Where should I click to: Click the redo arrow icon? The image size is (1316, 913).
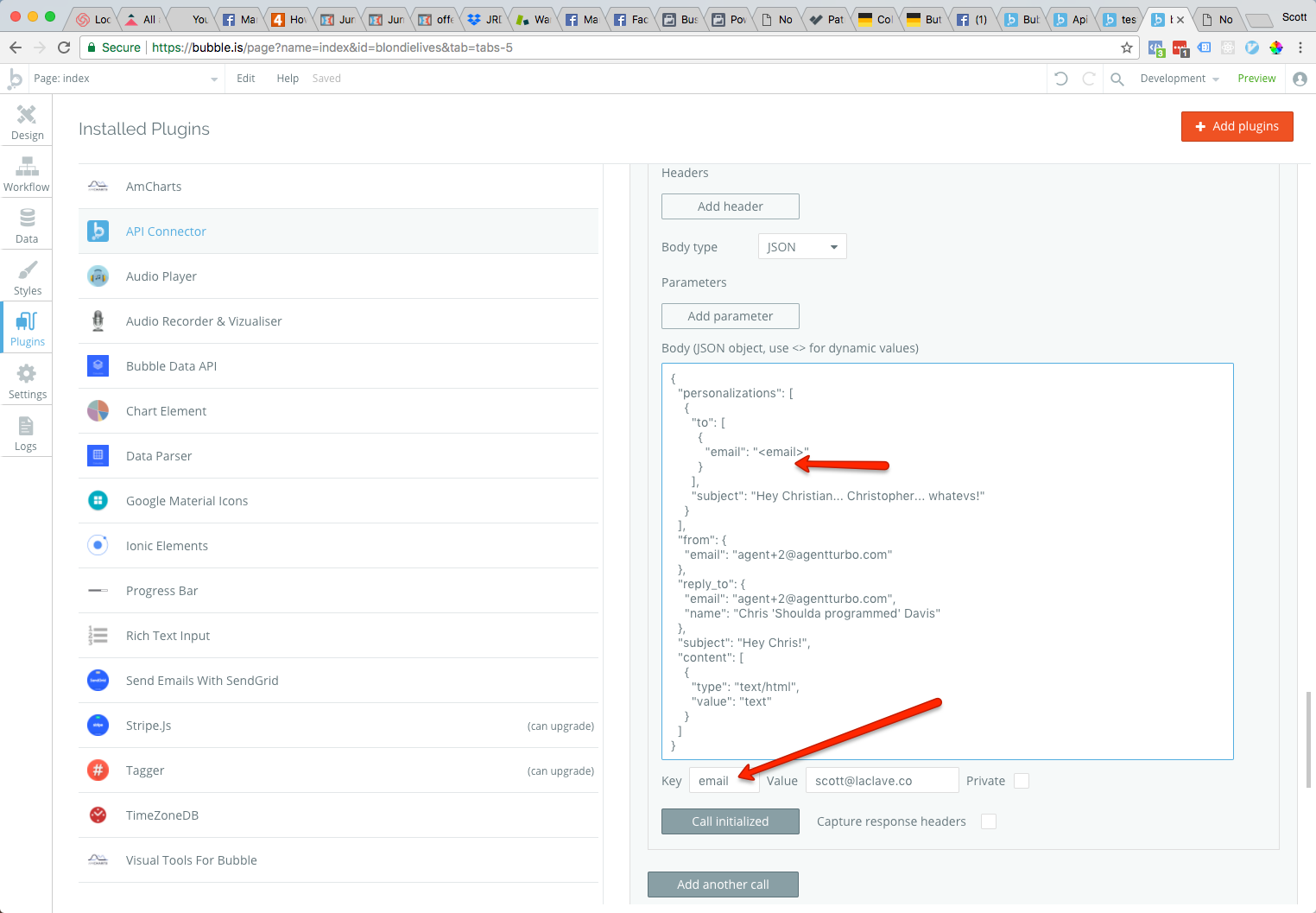pyautogui.click(x=1089, y=79)
